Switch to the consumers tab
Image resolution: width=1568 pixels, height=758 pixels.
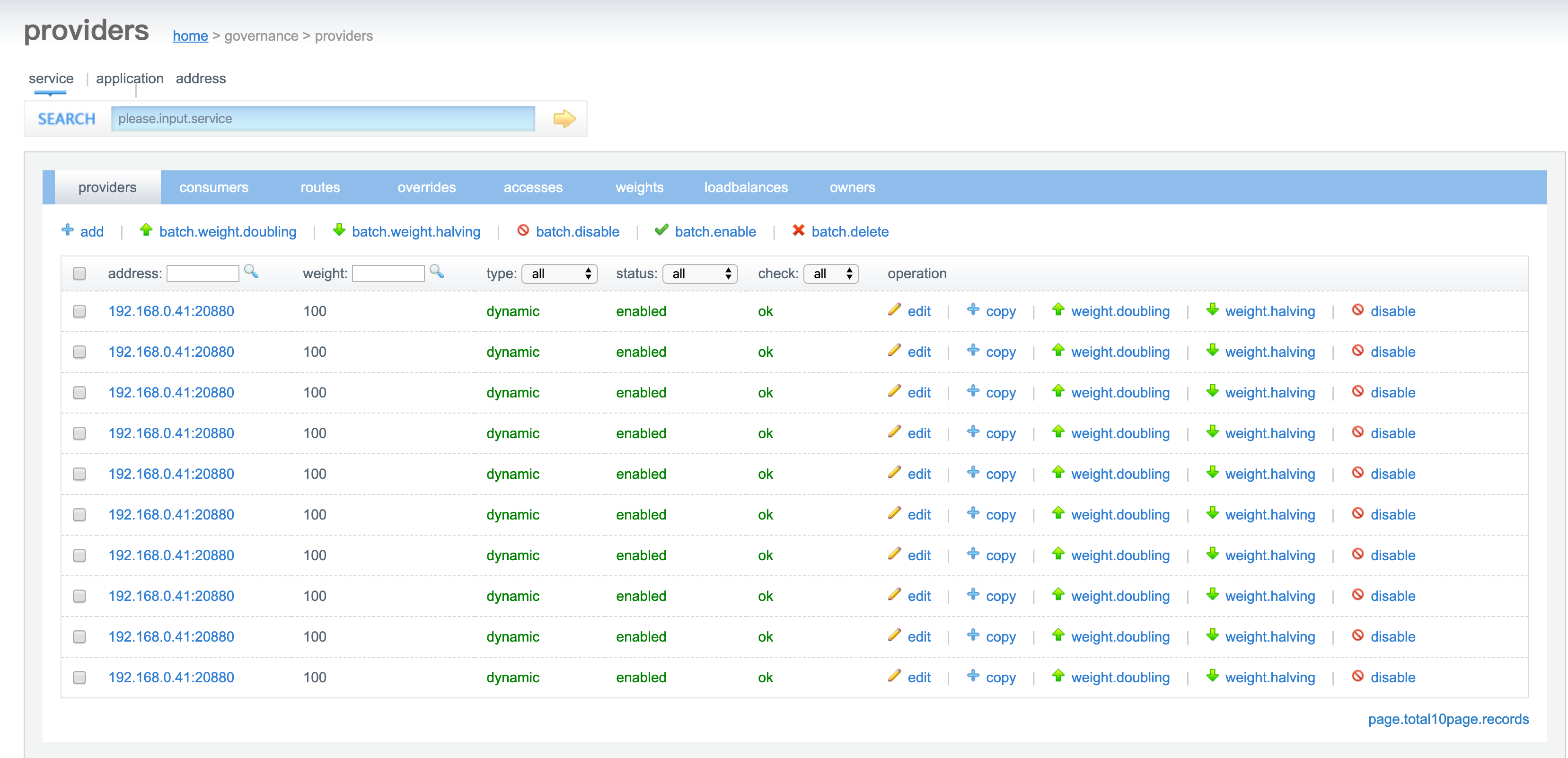tap(214, 187)
